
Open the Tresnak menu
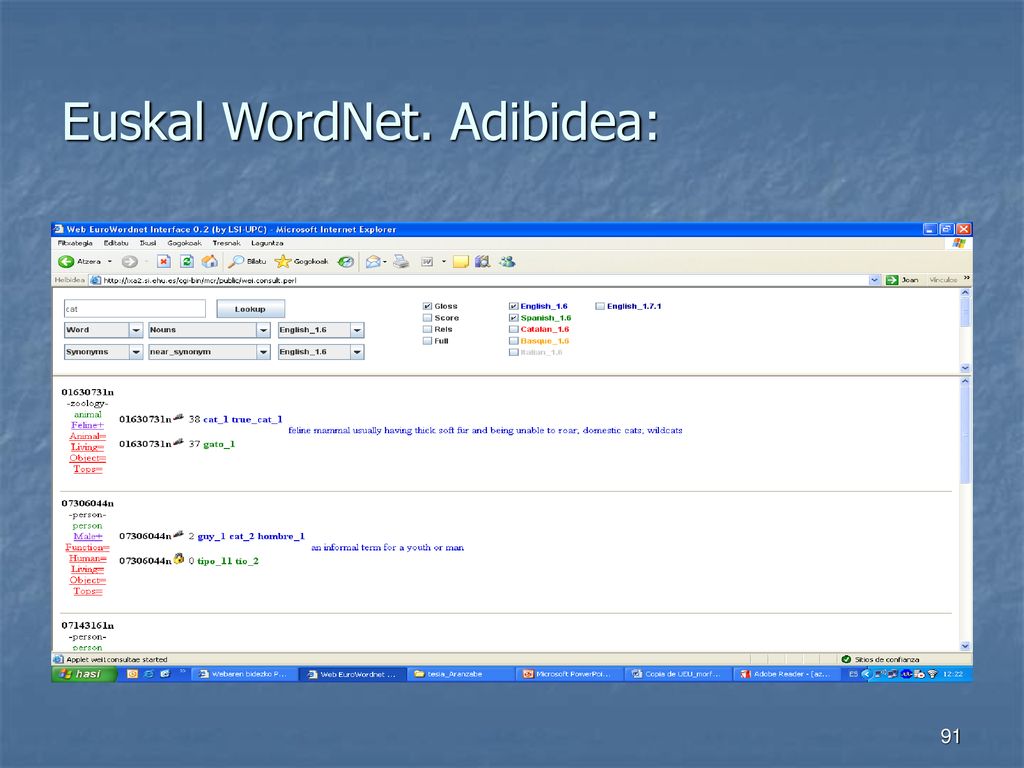pyautogui.click(x=227, y=243)
